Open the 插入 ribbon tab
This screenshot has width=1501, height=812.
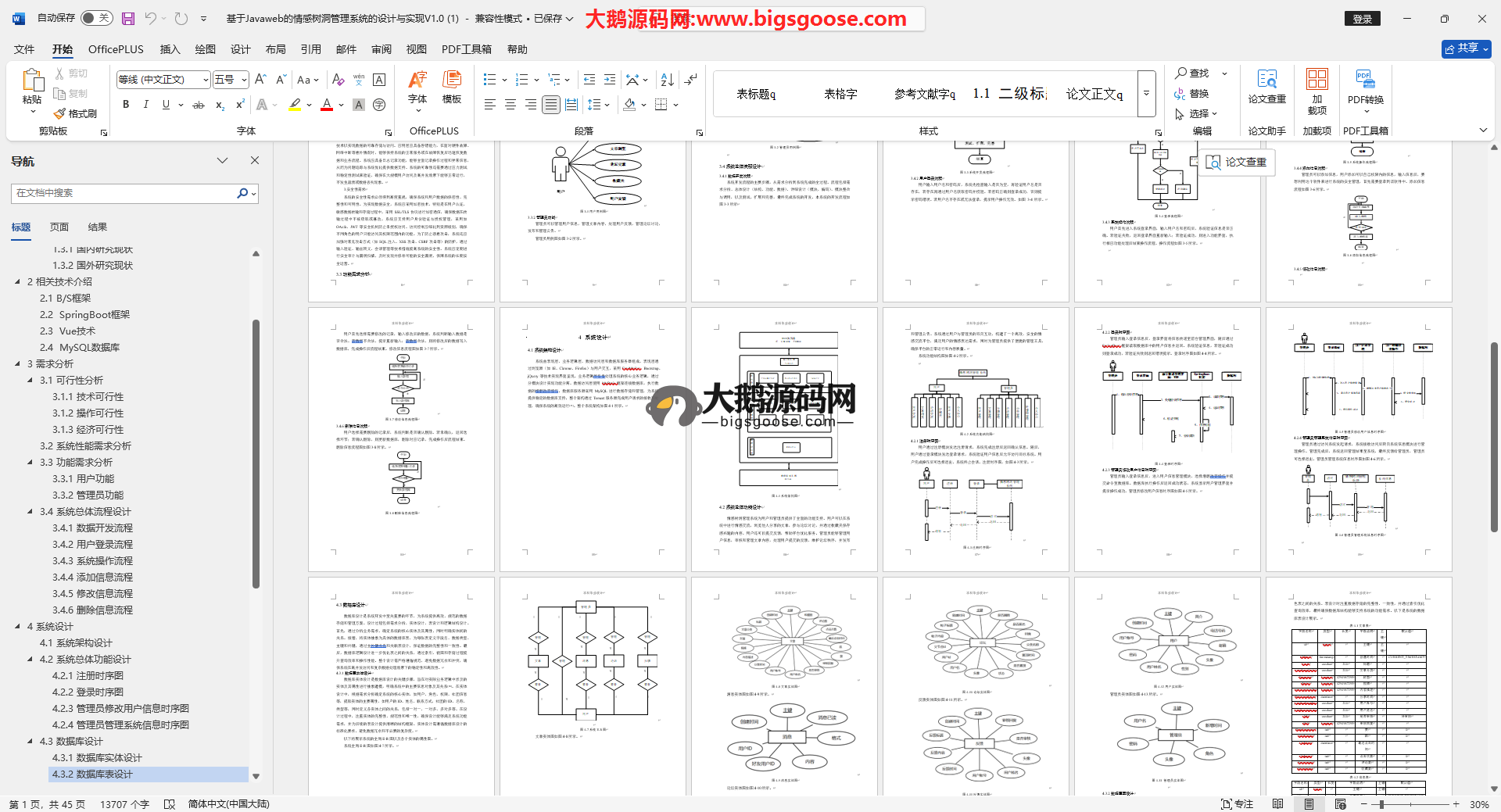pyautogui.click(x=170, y=49)
